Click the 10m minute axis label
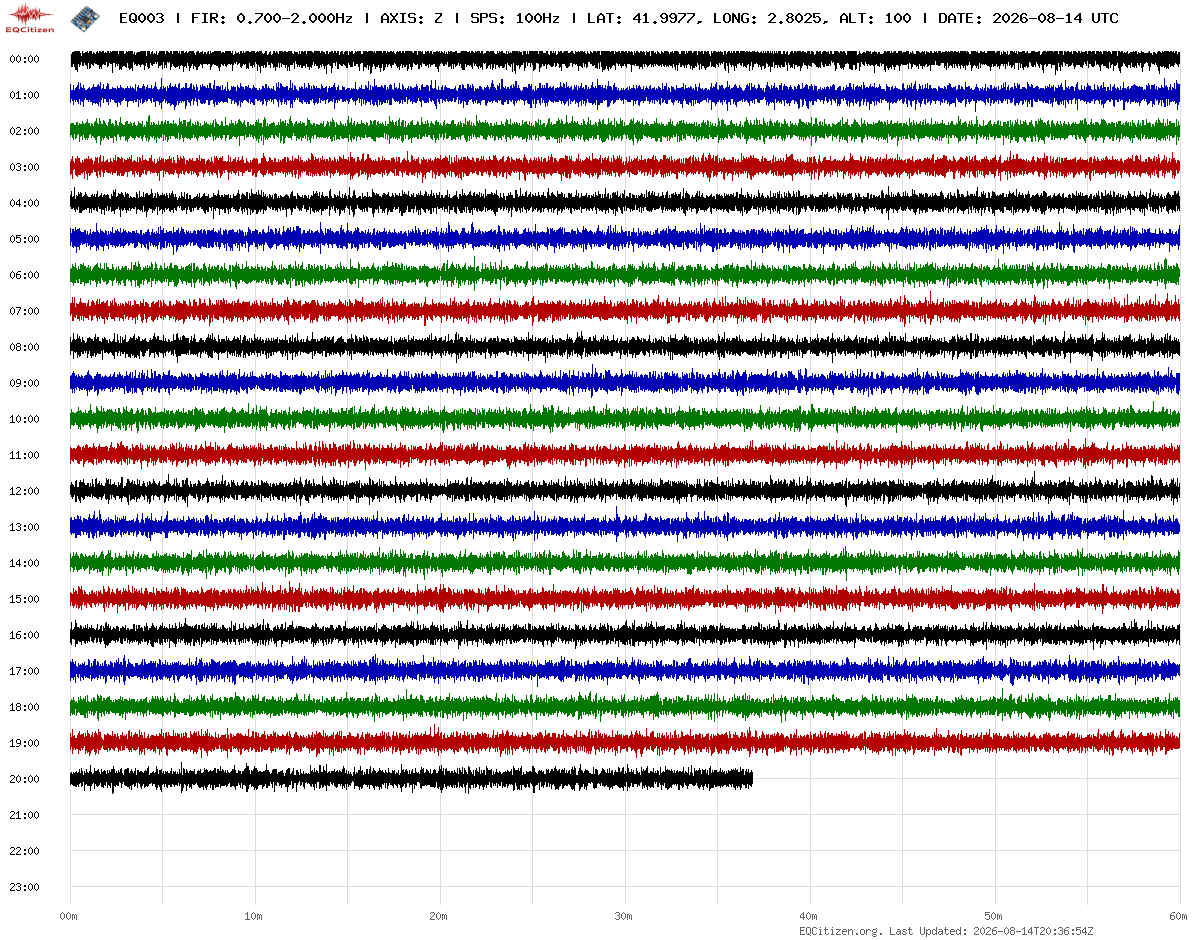 254,916
